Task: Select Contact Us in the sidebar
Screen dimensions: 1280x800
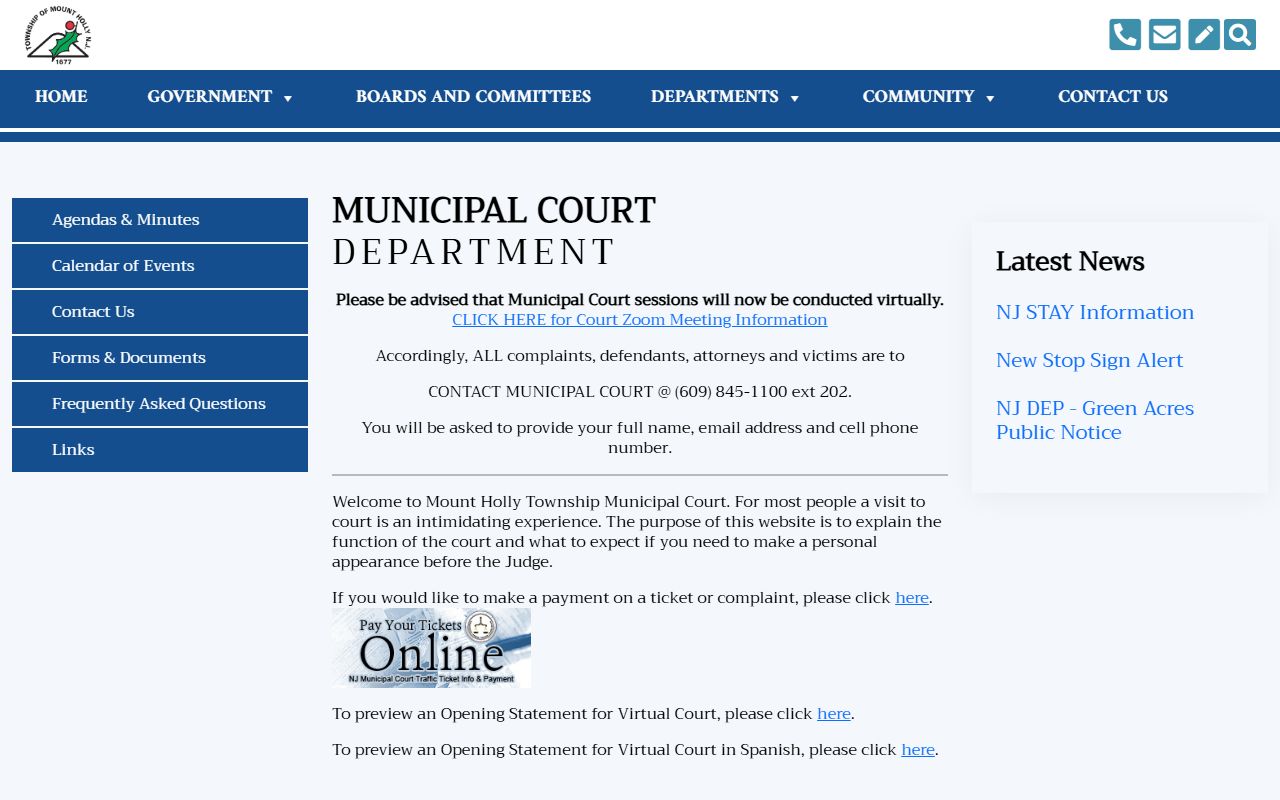Action: click(x=160, y=312)
